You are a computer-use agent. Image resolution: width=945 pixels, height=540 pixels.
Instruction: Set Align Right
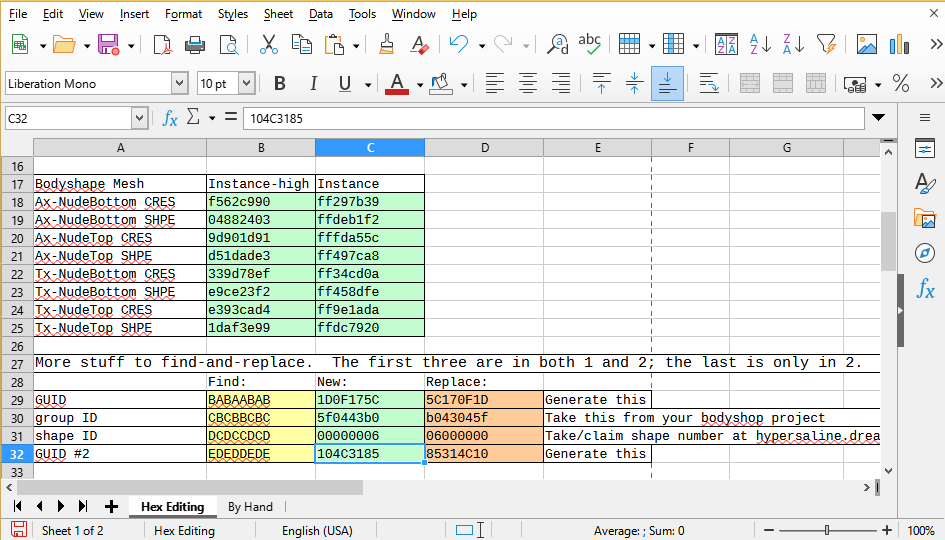point(560,84)
